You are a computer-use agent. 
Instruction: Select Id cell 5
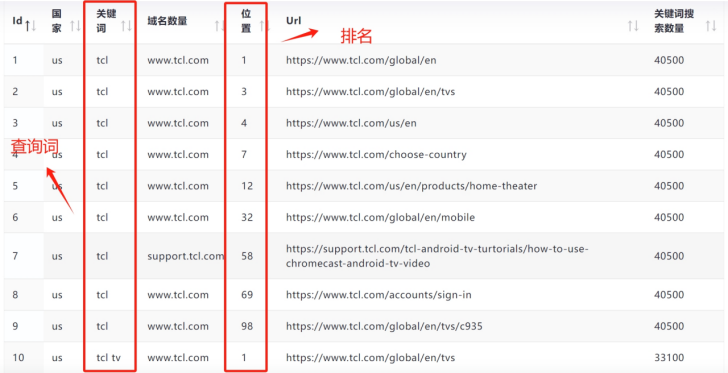[x=15, y=186]
